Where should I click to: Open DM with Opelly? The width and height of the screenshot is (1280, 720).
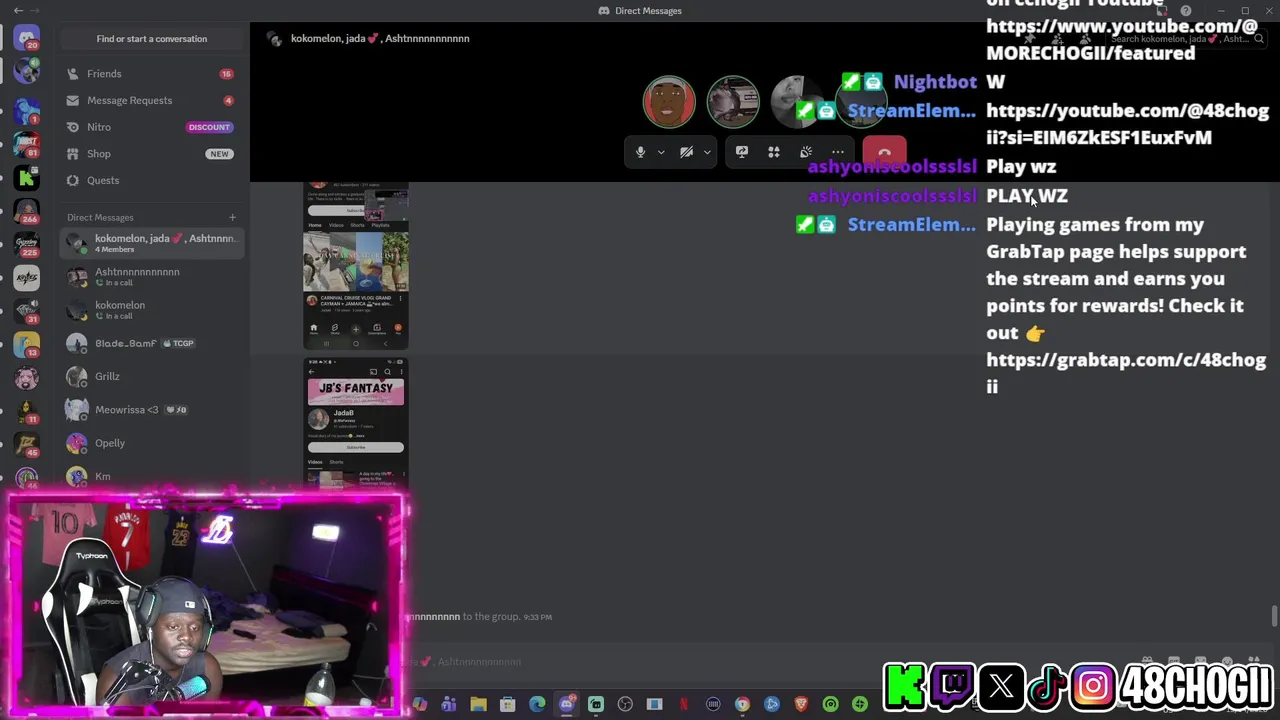pyautogui.click(x=152, y=443)
